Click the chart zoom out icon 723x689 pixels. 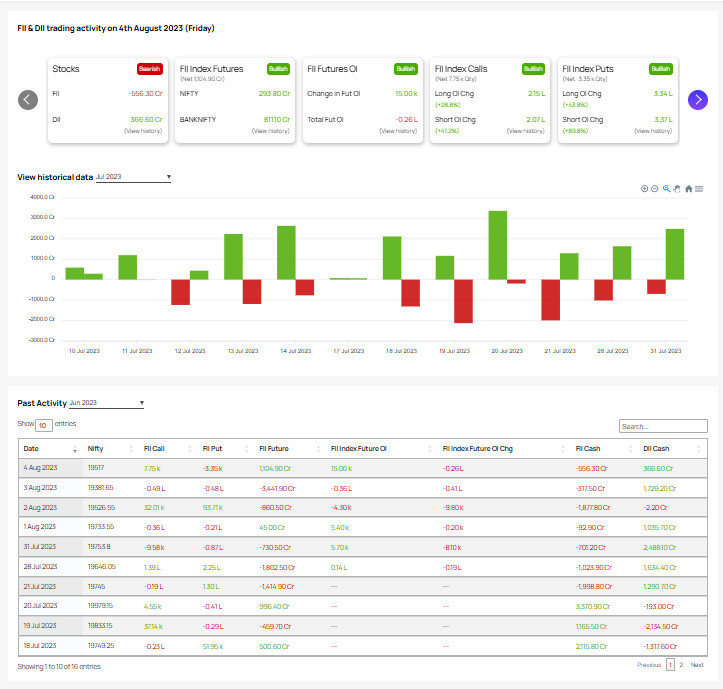point(655,188)
